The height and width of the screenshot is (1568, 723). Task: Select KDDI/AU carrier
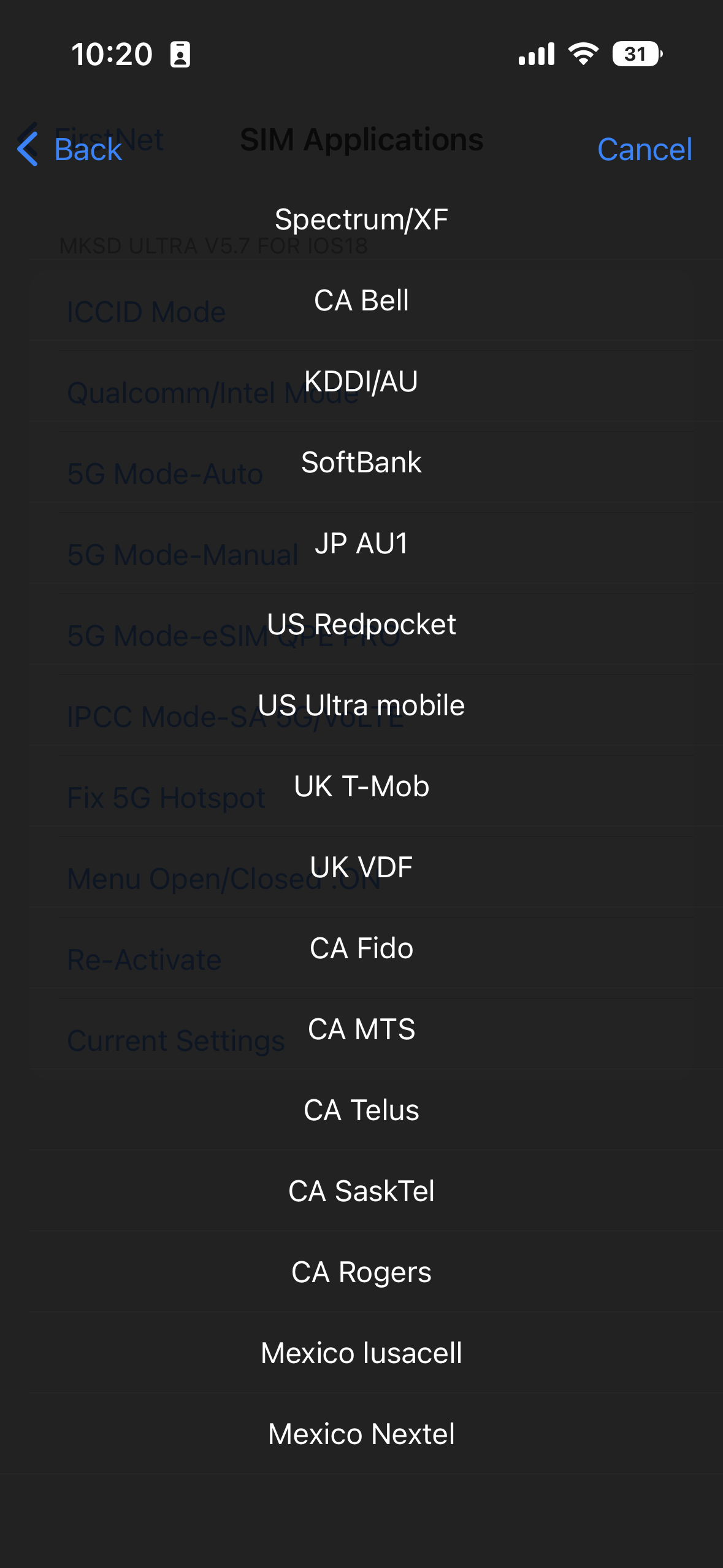pyautogui.click(x=361, y=382)
